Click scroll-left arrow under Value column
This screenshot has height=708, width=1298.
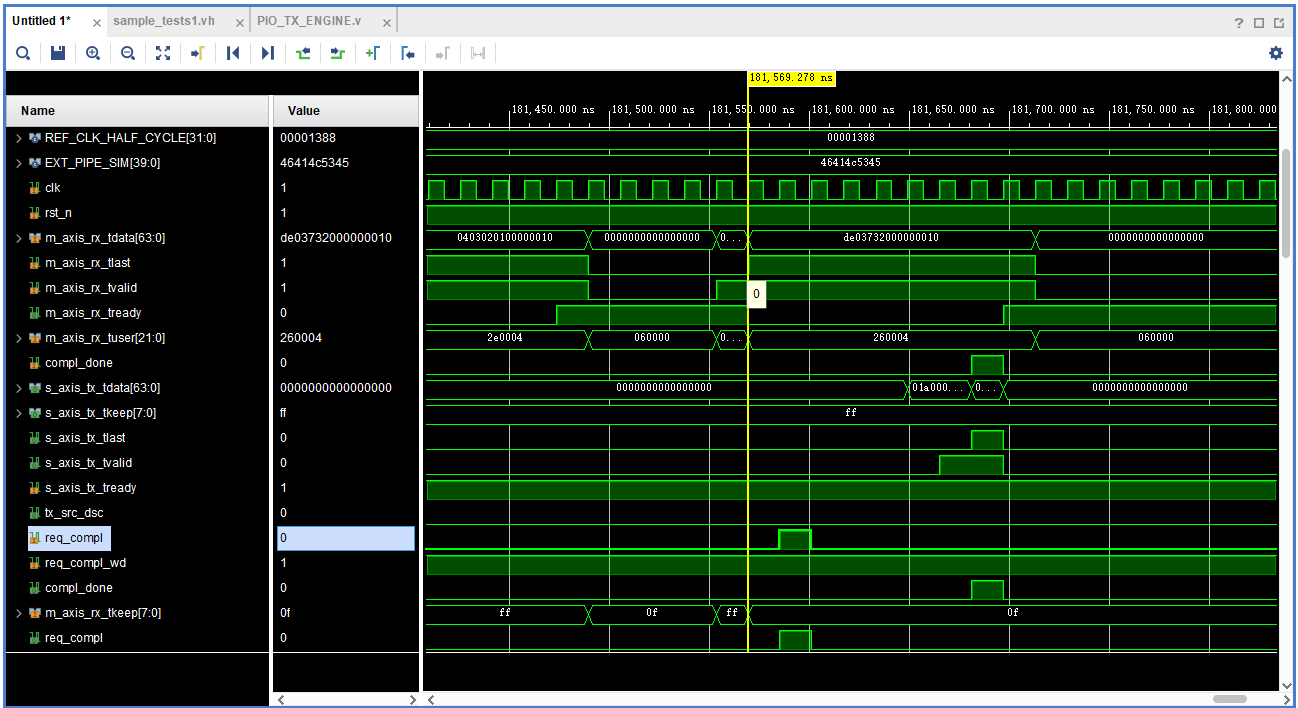281,699
